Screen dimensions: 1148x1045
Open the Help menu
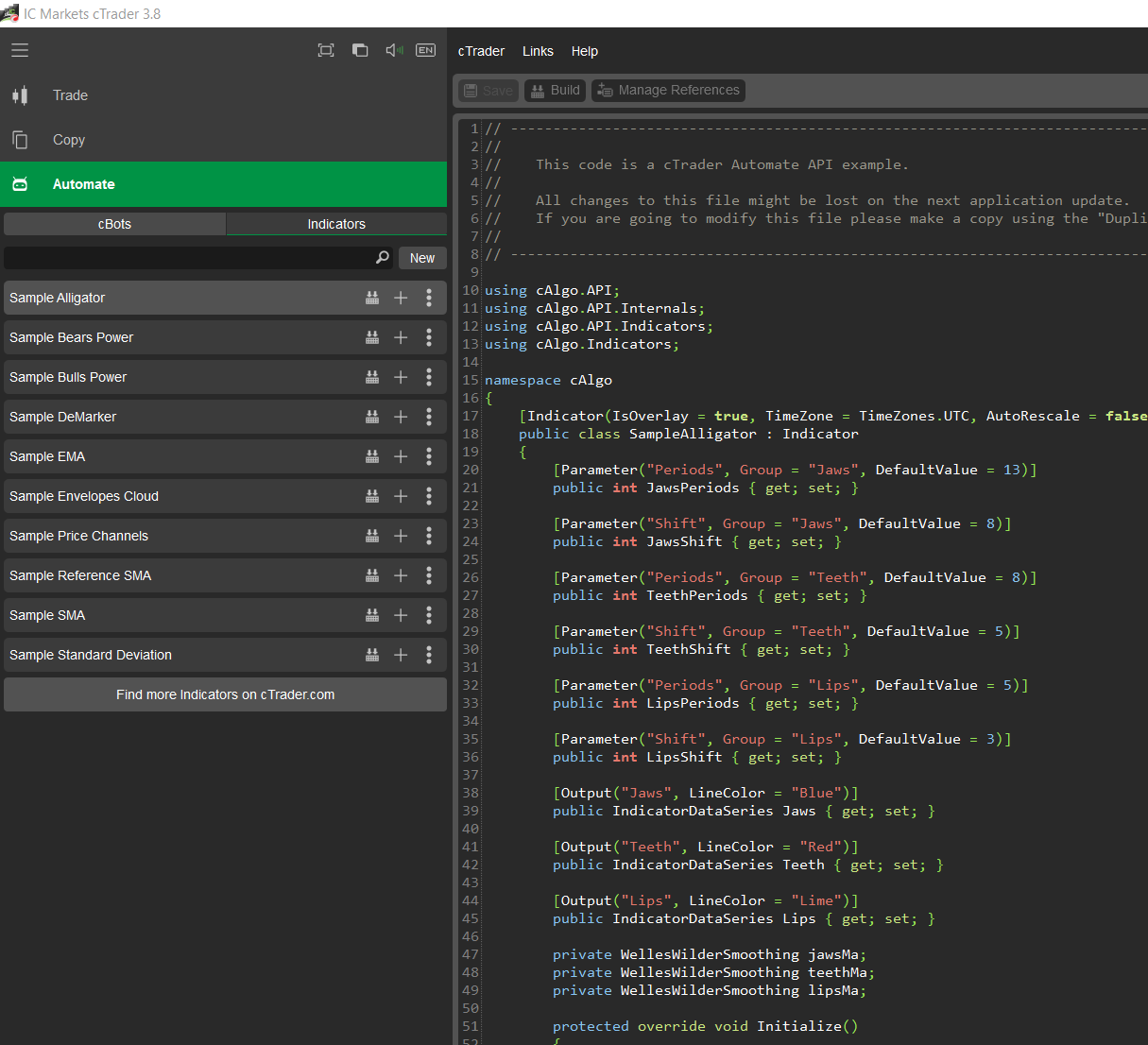[585, 51]
